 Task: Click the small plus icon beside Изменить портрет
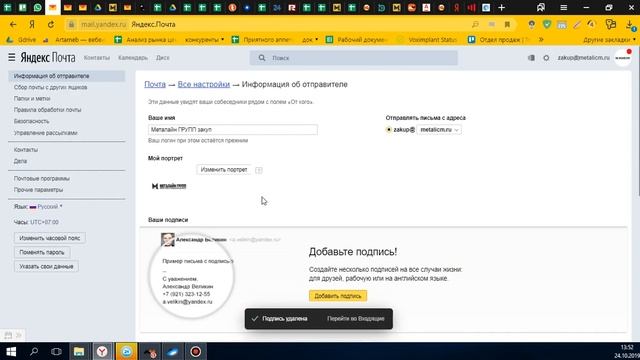coord(258,170)
